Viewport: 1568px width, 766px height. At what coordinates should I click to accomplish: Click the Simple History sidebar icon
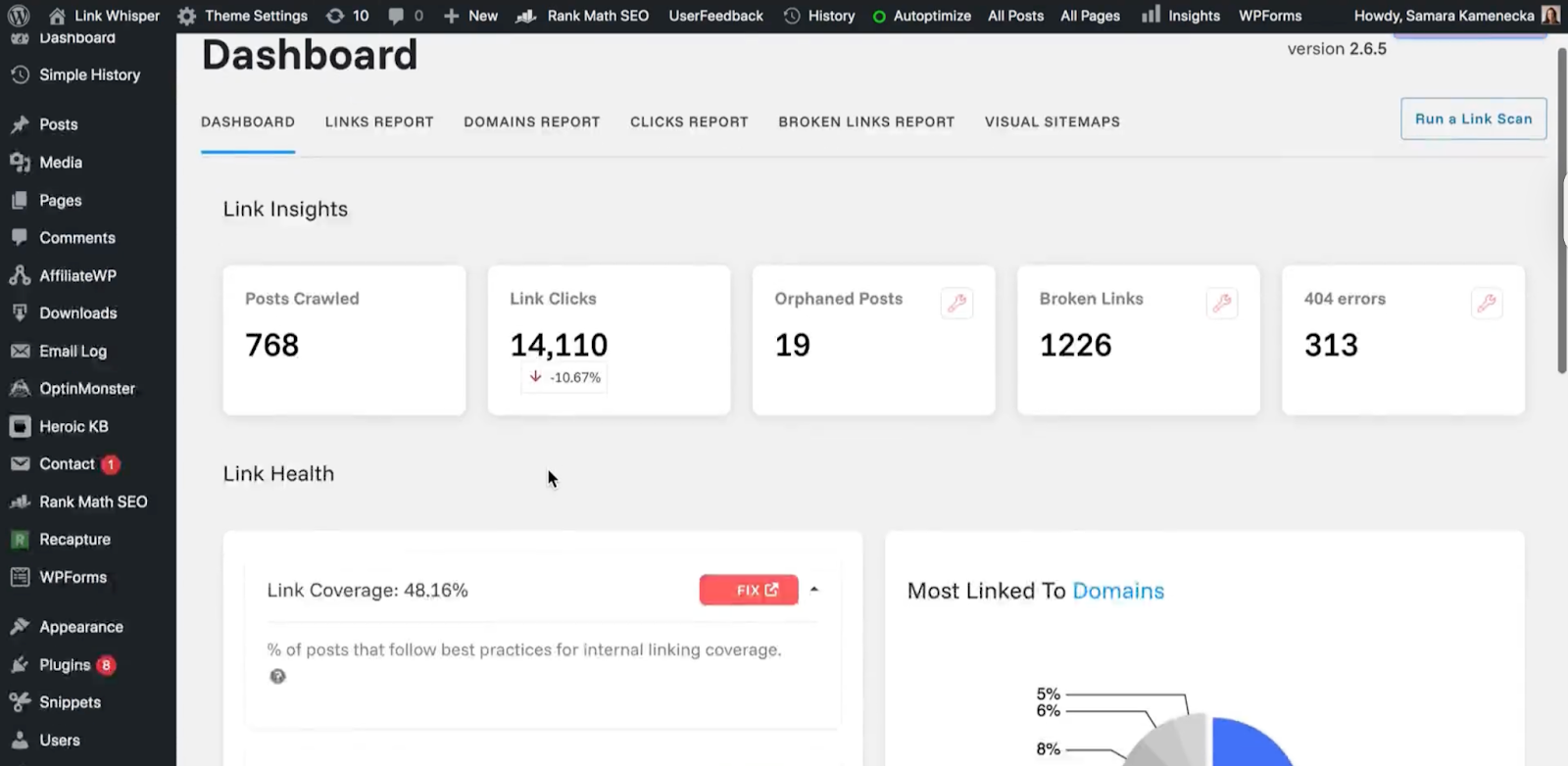point(20,74)
